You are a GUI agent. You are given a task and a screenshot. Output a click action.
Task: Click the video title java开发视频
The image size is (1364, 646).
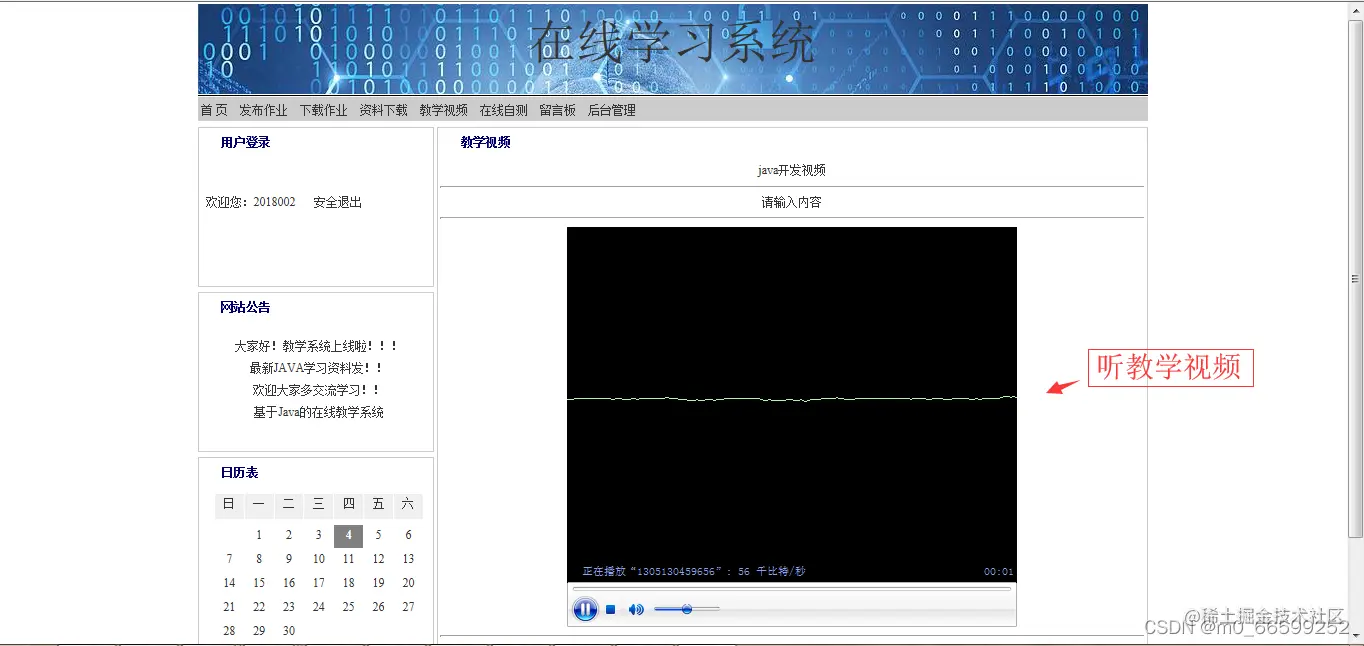pos(792,170)
